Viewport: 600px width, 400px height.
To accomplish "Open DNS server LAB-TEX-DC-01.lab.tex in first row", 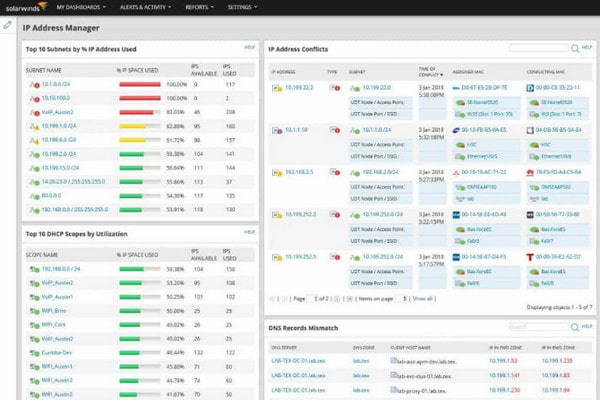I will [x=298, y=361].
